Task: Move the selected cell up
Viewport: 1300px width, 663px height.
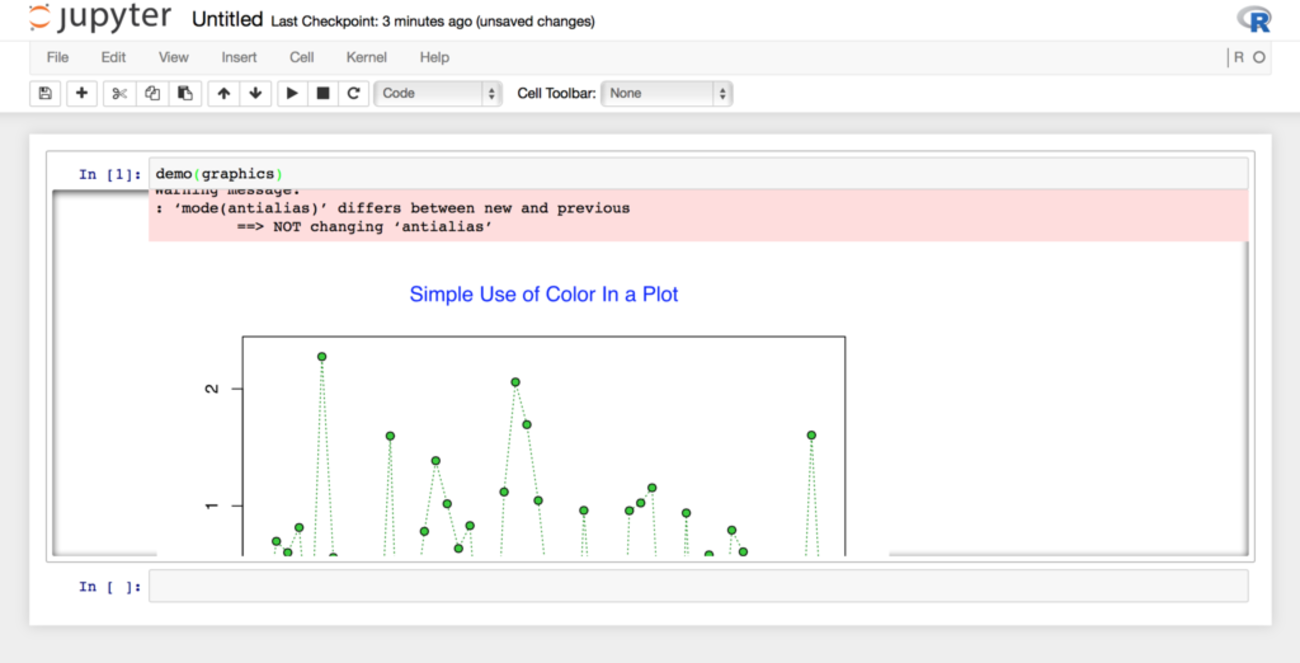Action: [224, 93]
